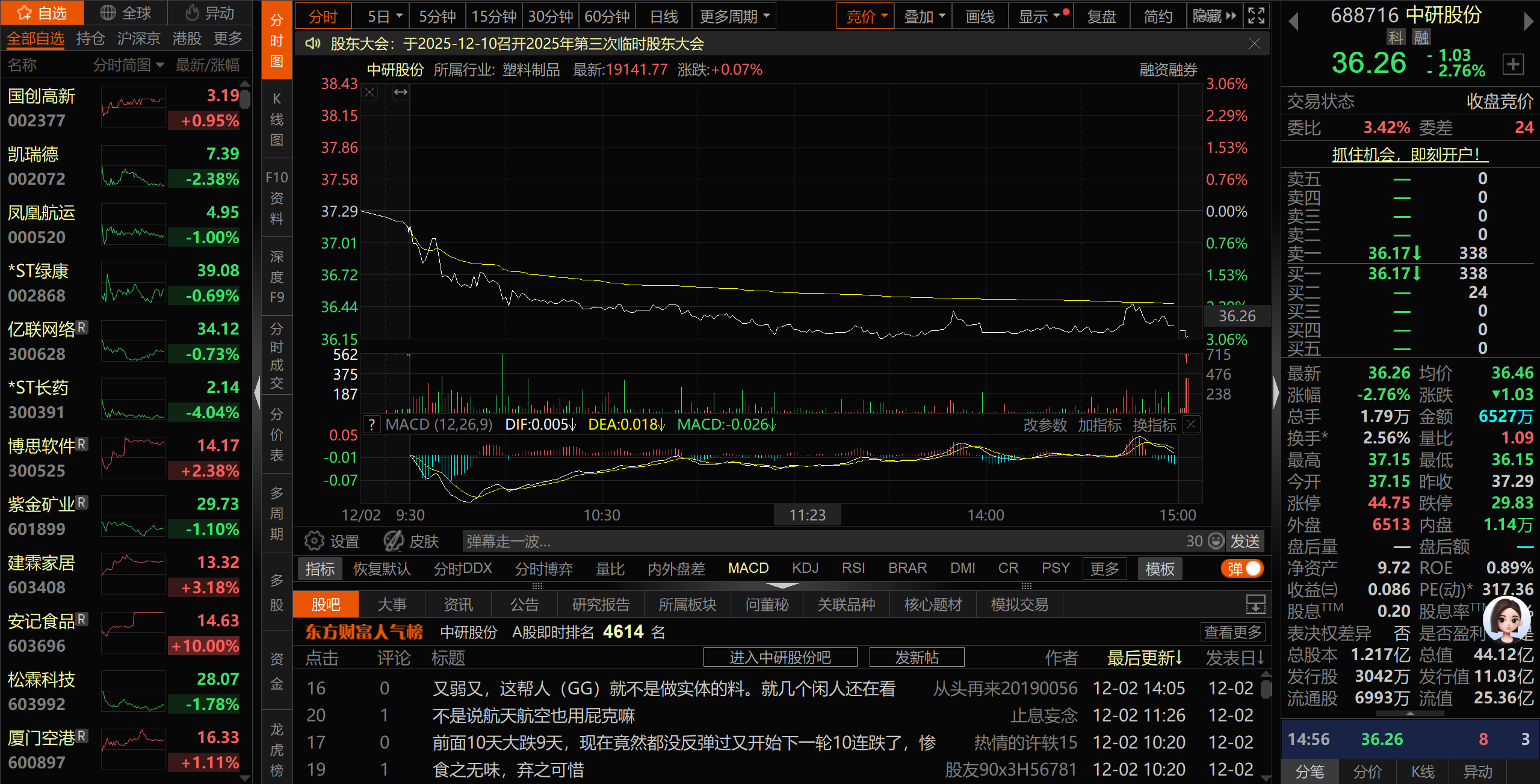Click 进入中研股份吧 button
The image size is (1540, 784).
[x=779, y=658]
